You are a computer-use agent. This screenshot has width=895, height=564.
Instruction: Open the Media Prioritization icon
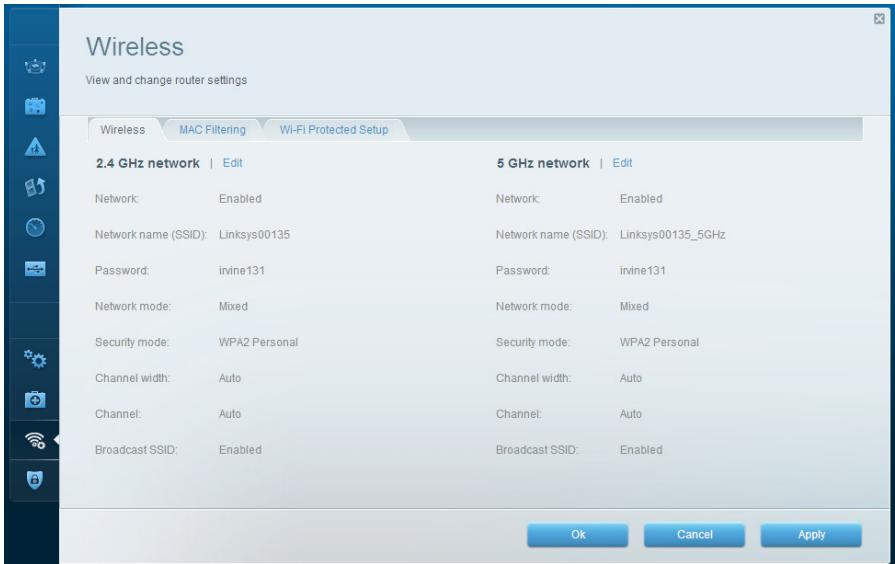(35, 187)
